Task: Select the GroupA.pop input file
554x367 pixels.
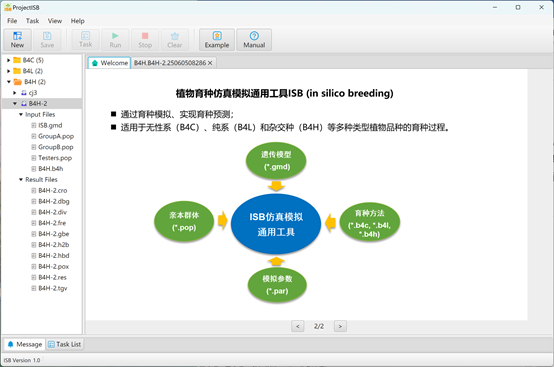Action: (56, 136)
